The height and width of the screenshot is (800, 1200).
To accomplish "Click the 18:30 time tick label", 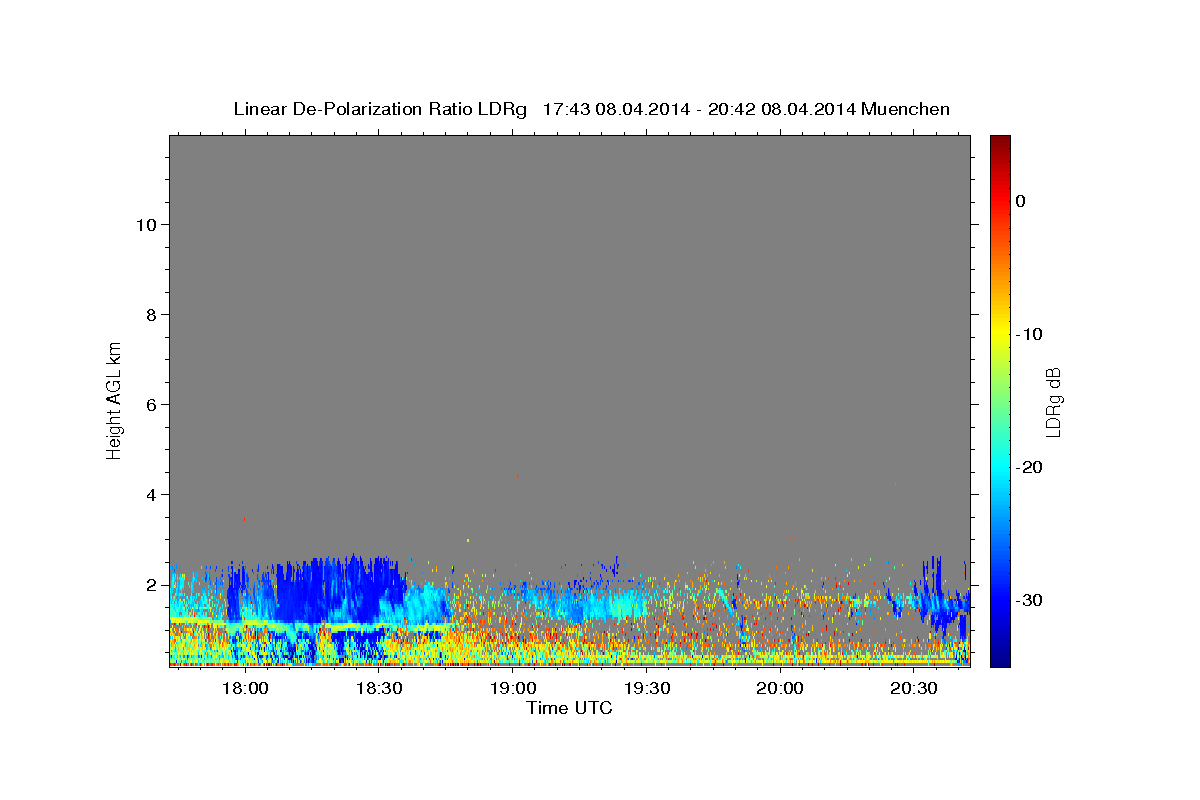I will click(378, 688).
